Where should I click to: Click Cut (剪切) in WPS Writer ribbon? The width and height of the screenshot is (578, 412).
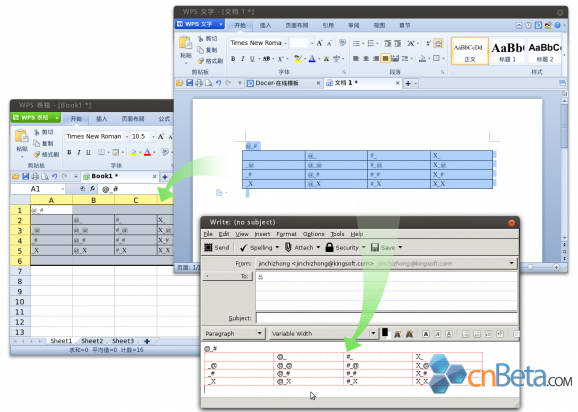tap(208, 39)
